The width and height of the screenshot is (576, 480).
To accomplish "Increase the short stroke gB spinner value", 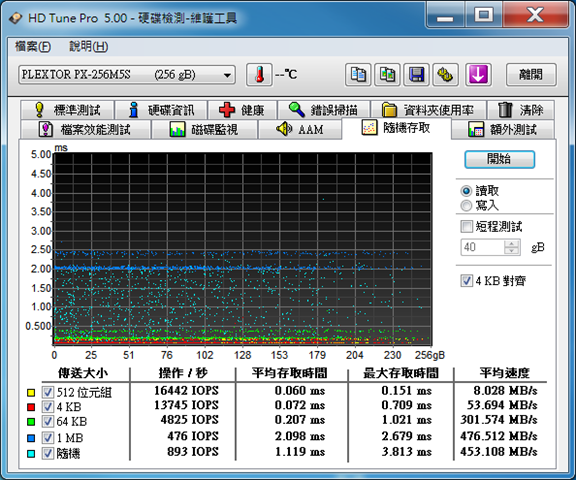I will [511, 243].
